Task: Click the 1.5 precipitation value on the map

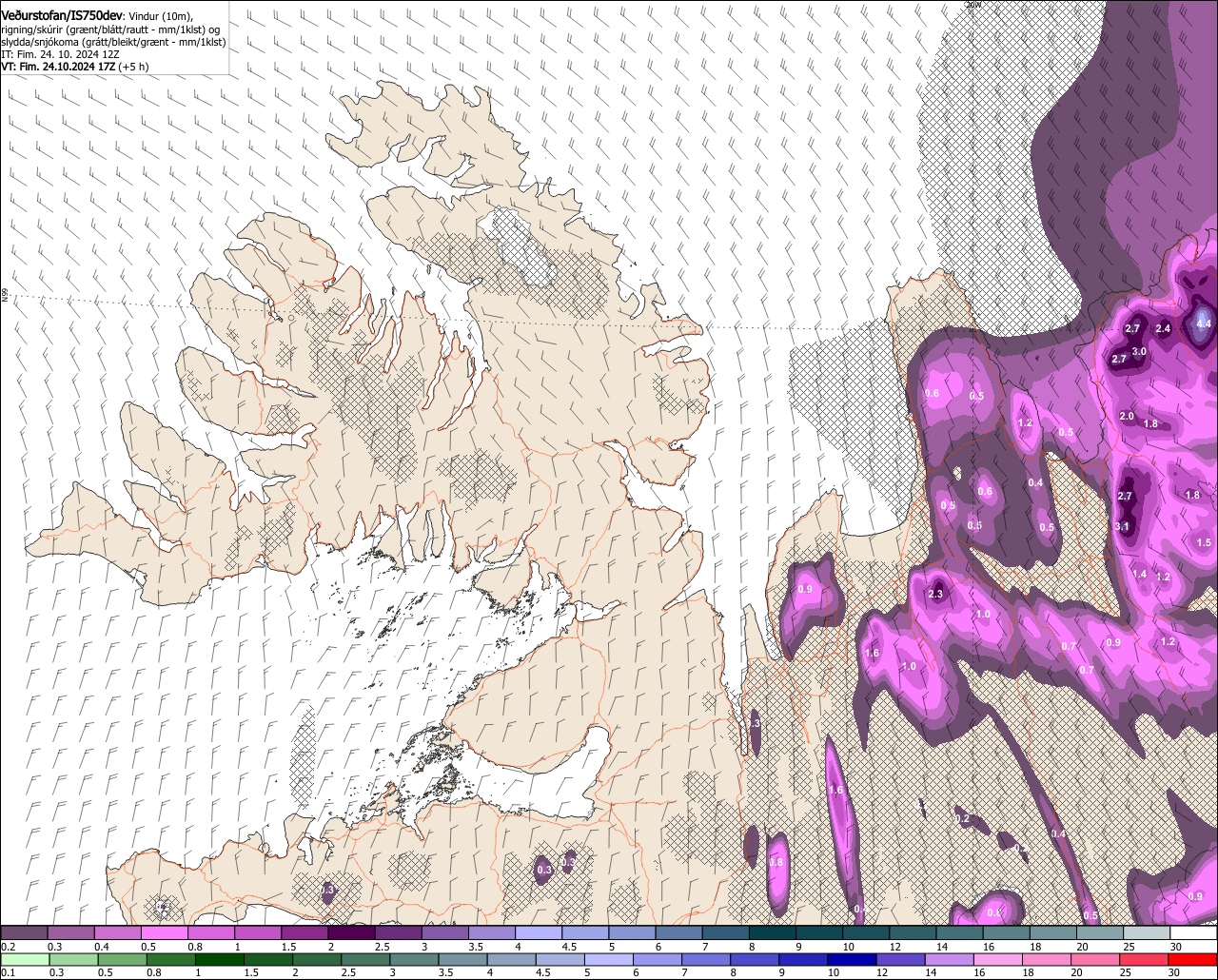Action: (x=1203, y=542)
